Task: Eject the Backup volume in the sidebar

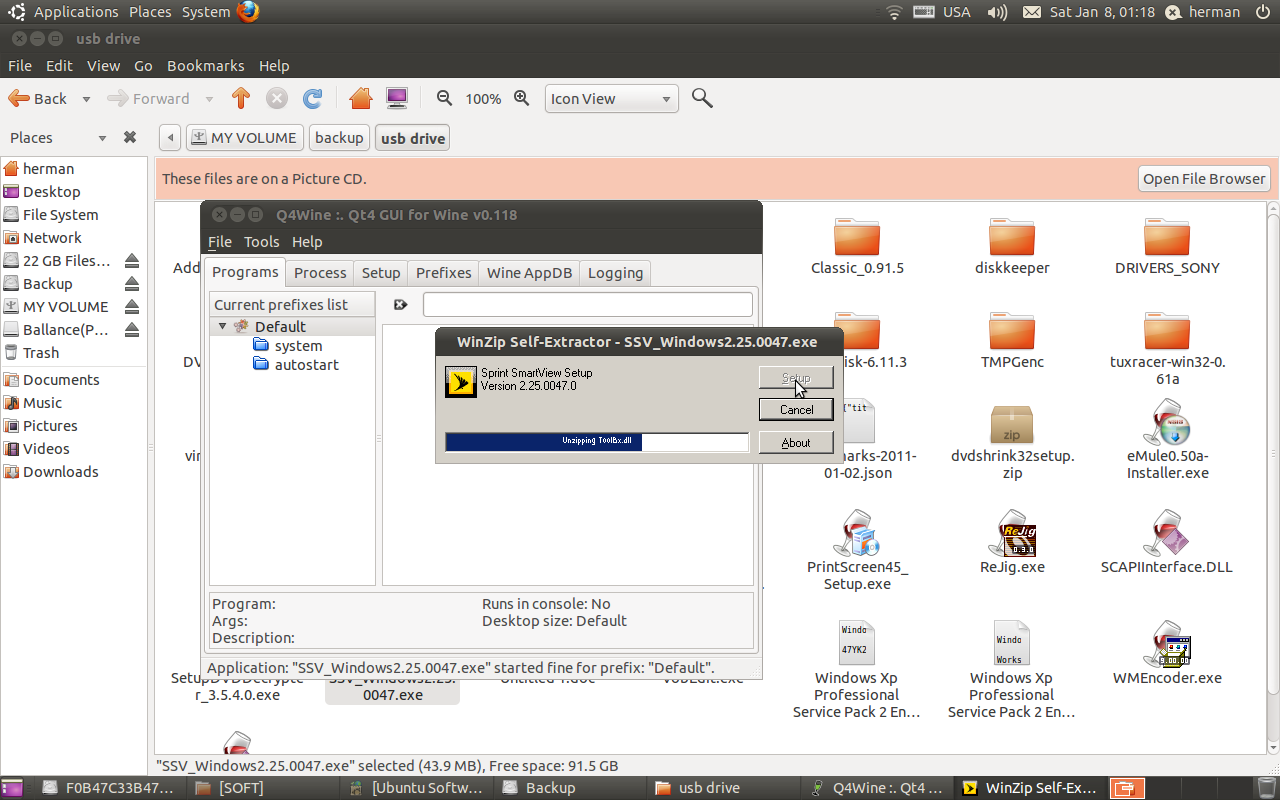Action: [x=131, y=284]
